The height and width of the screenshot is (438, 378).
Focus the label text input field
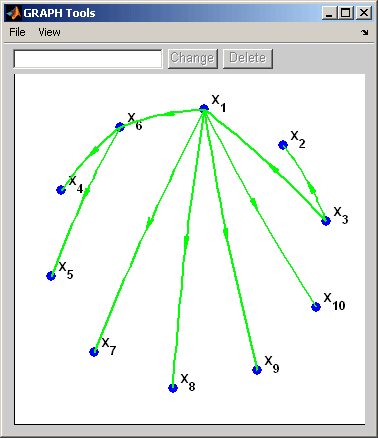88,59
